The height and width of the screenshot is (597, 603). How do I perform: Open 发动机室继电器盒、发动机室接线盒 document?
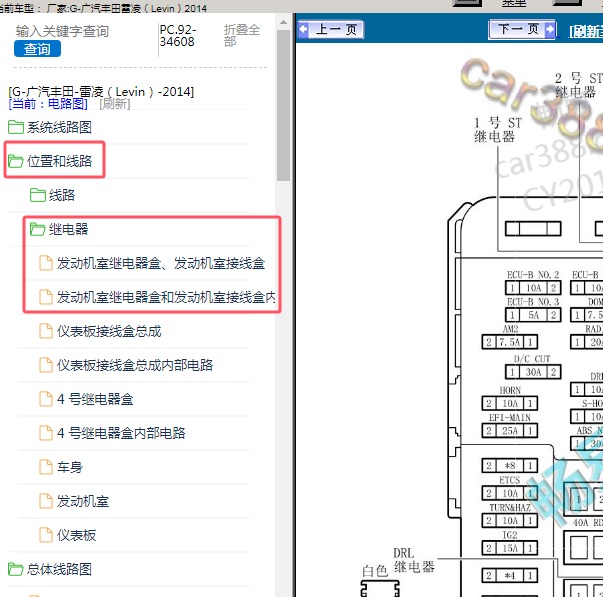pos(161,263)
